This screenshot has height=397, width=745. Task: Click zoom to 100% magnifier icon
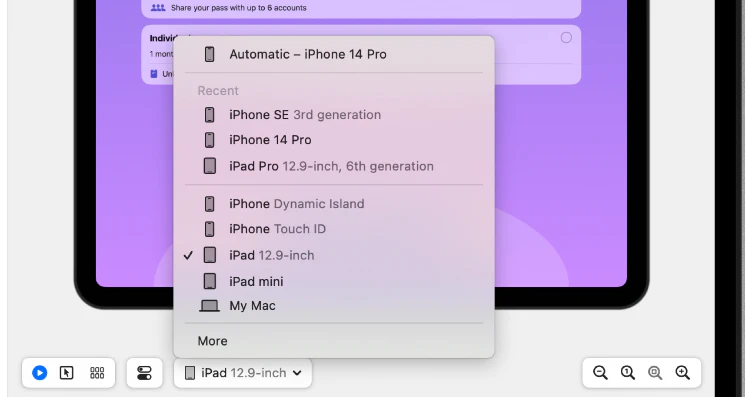[x=628, y=373]
